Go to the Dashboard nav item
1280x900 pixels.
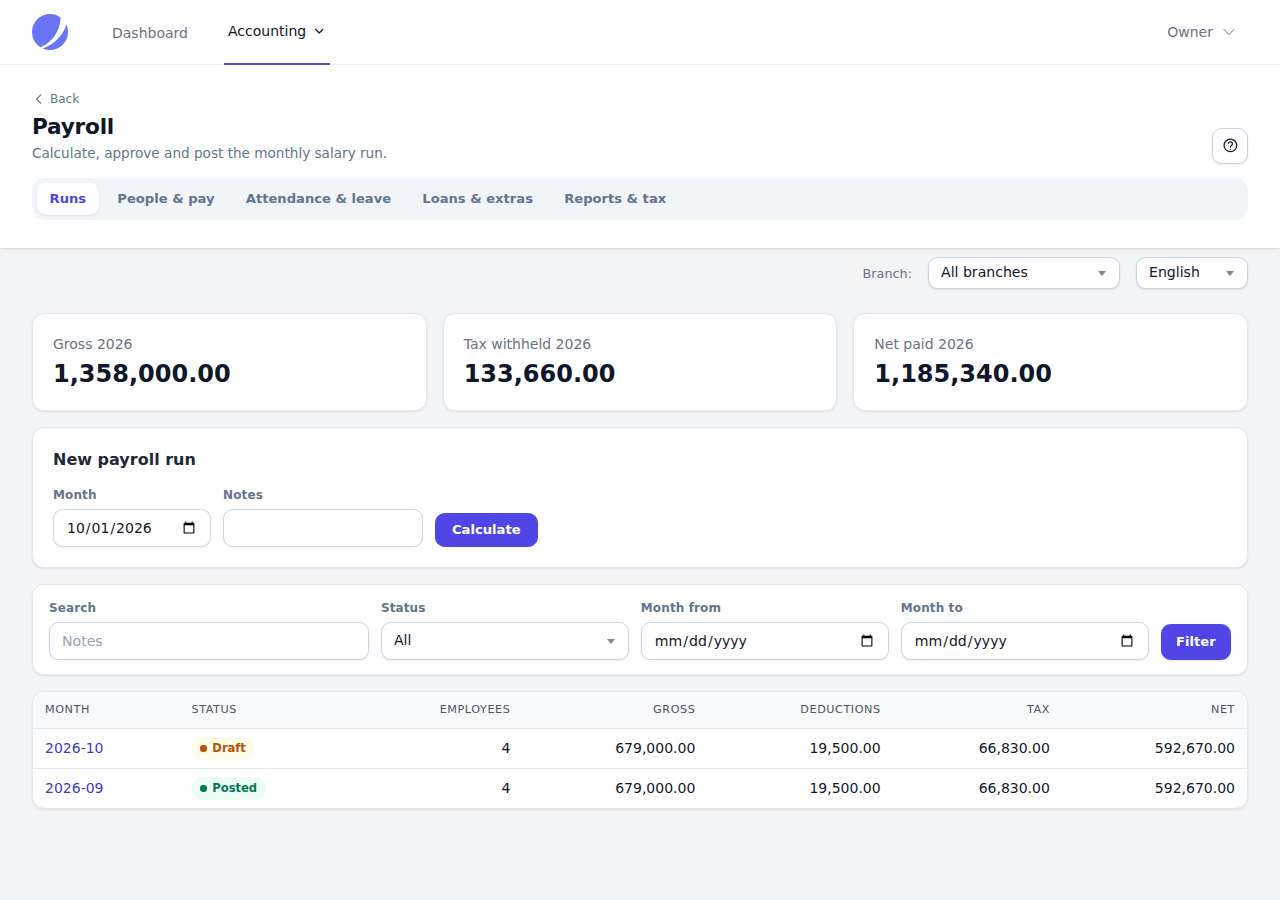pos(150,32)
